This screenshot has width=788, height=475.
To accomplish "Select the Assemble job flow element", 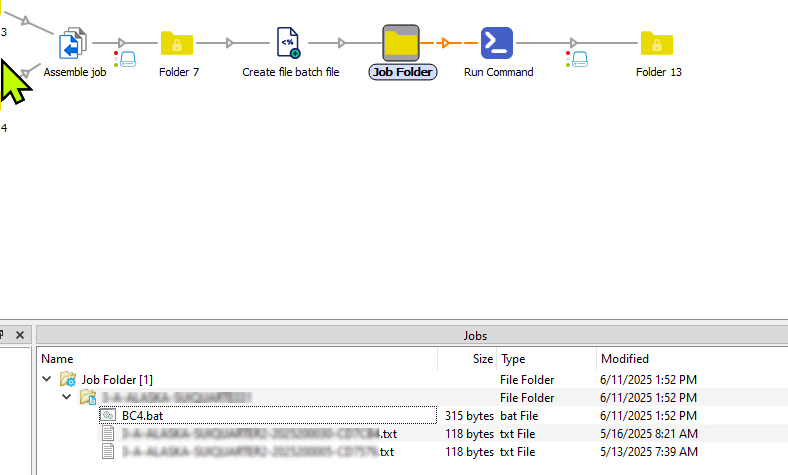I will (x=74, y=44).
